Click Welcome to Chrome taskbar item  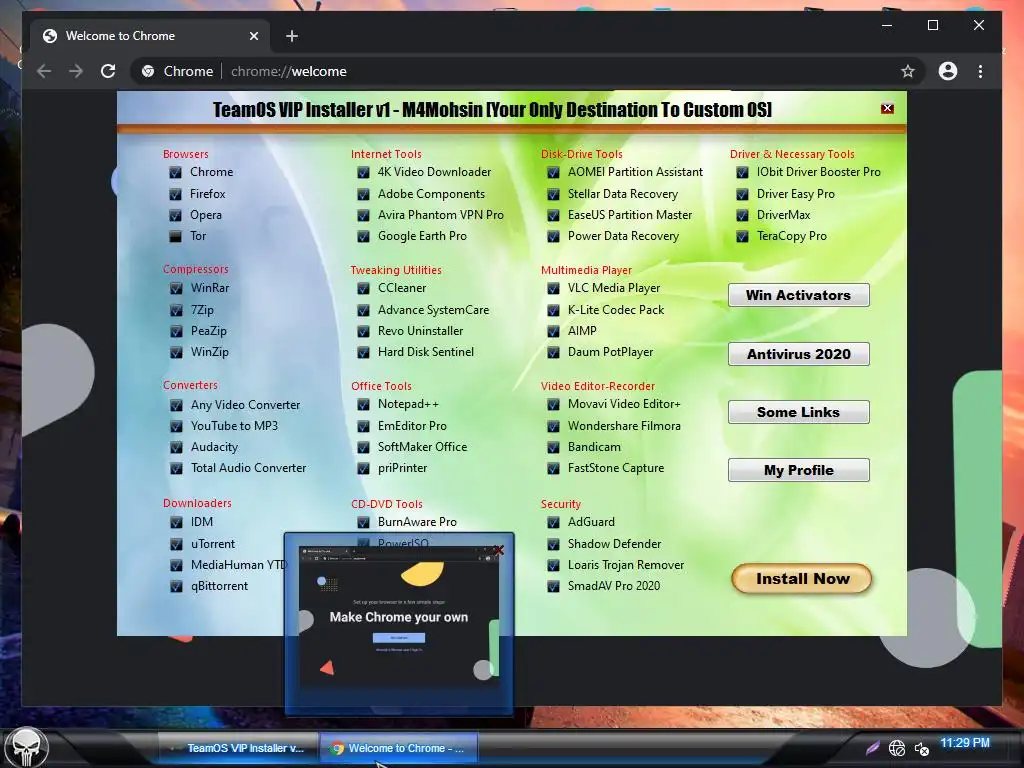[x=398, y=748]
